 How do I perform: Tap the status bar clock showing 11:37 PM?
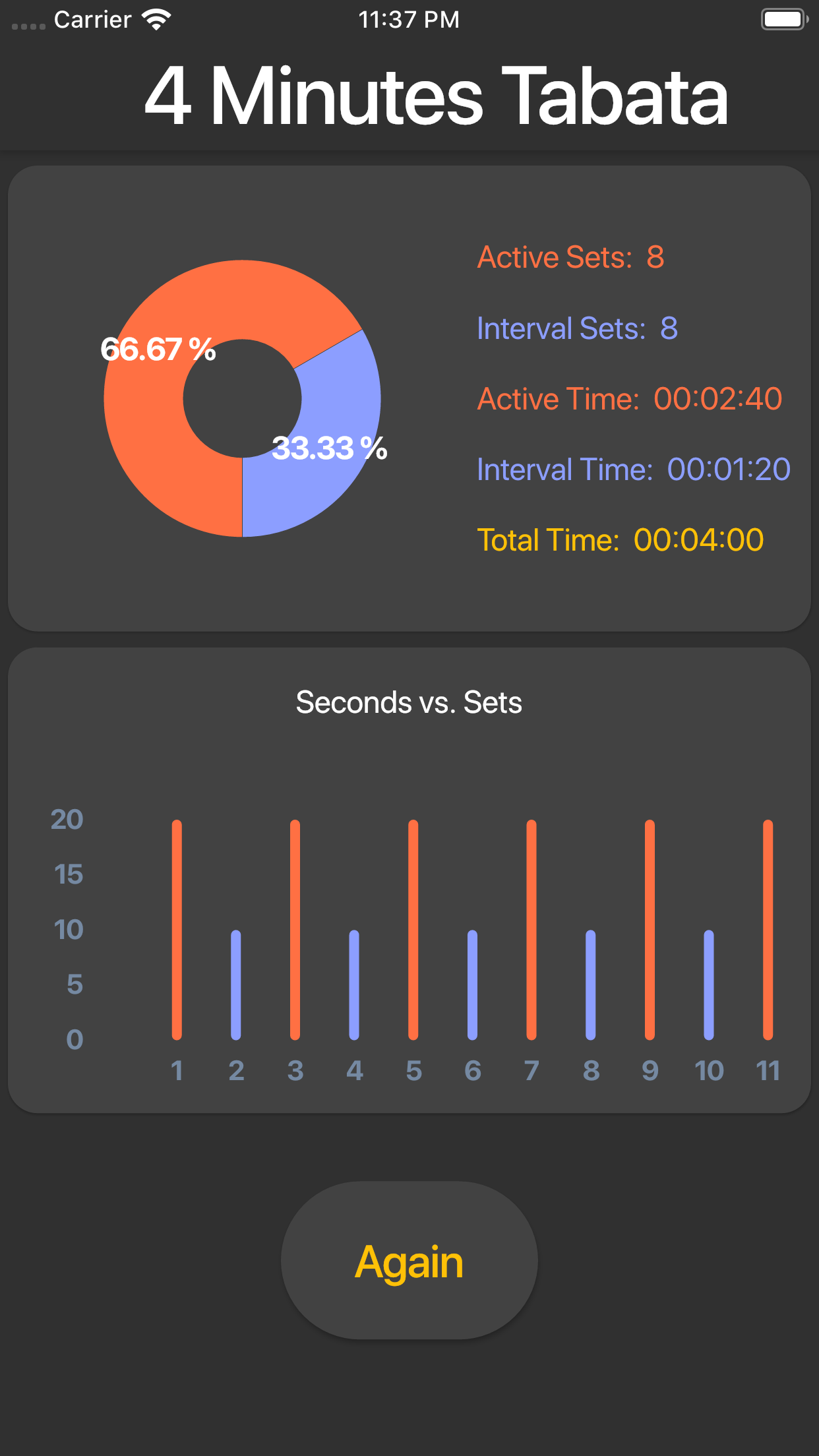click(409, 20)
